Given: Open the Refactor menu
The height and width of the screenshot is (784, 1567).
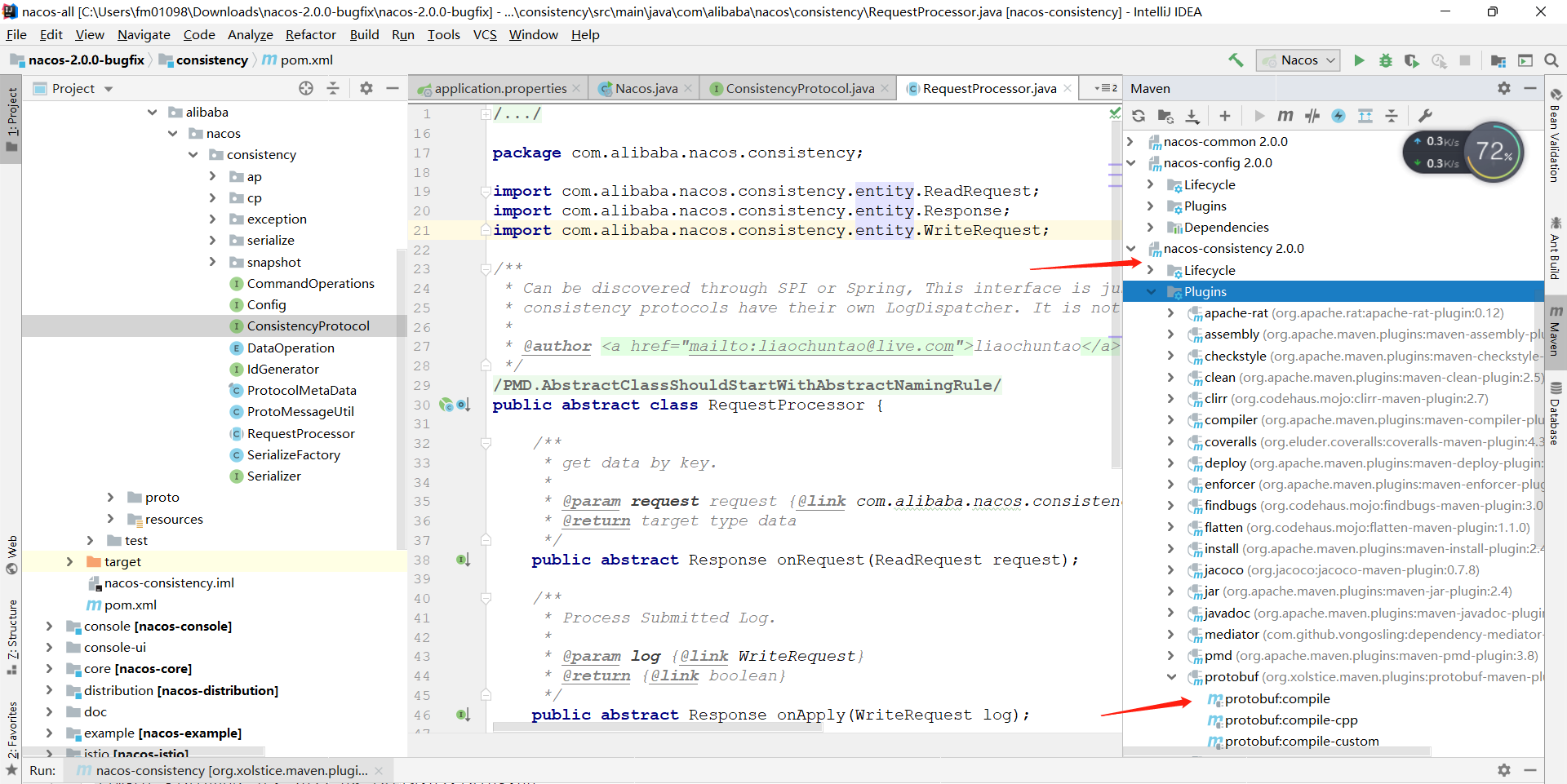Looking at the screenshot, I should (310, 34).
